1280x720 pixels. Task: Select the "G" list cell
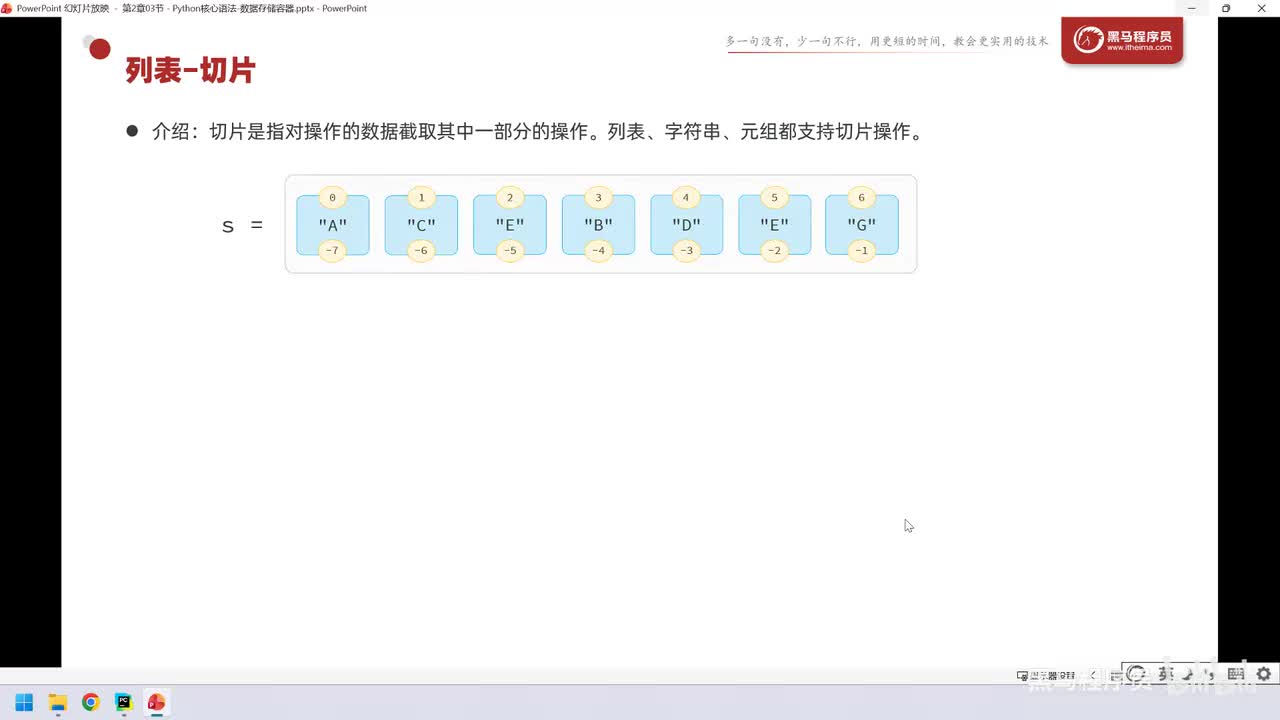coord(862,225)
